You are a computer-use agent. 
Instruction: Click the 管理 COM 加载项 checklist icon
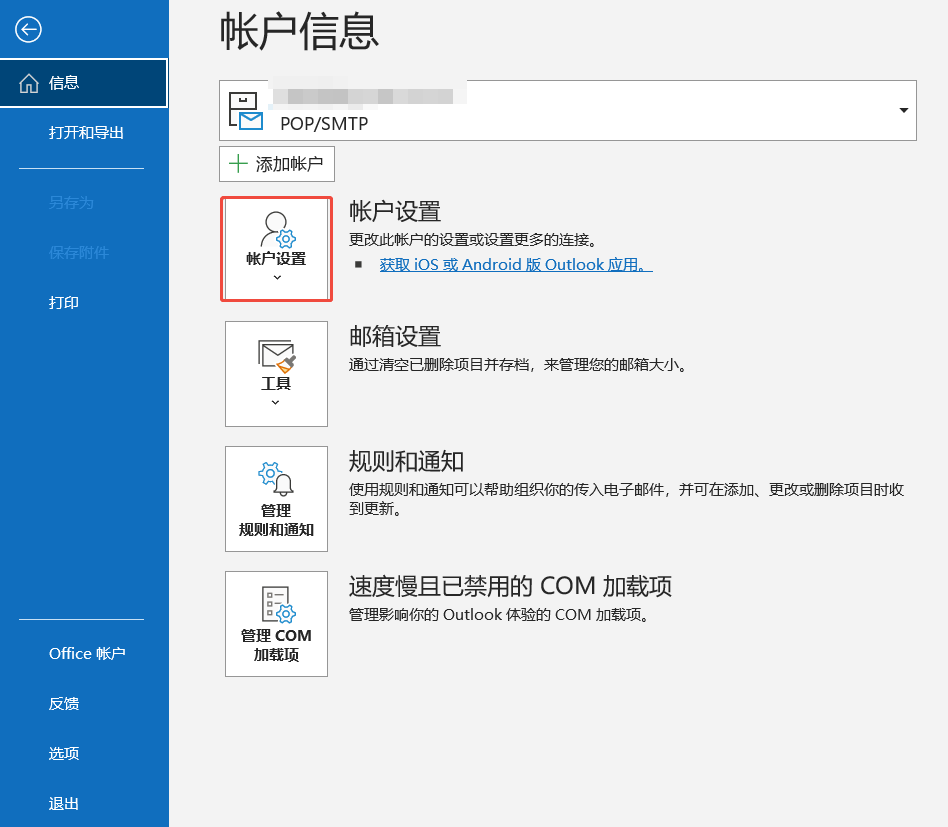tap(278, 605)
